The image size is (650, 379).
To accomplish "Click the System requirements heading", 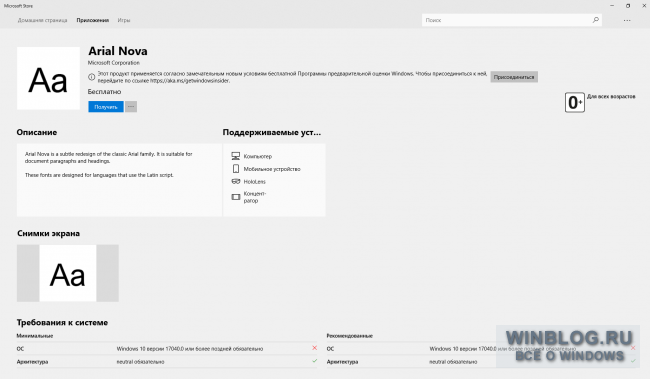I will [62, 323].
